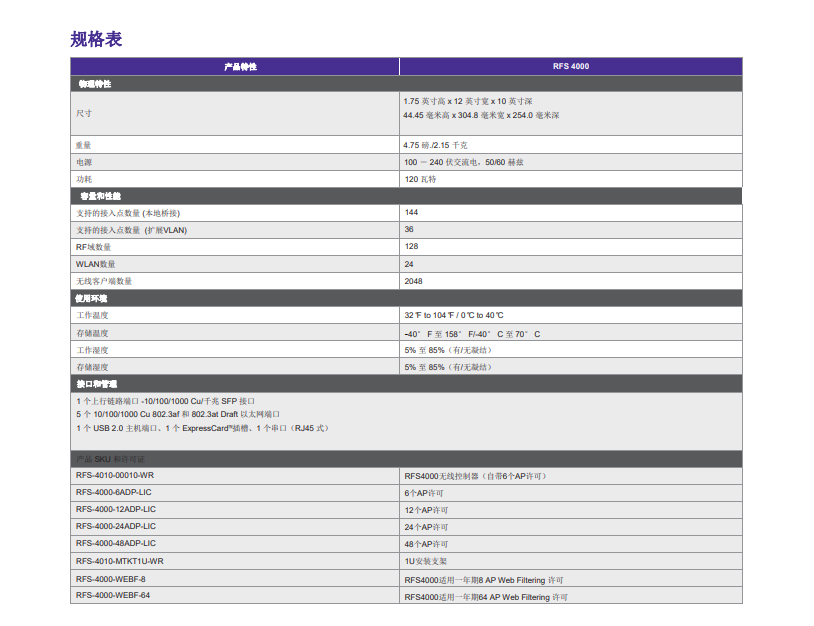The width and height of the screenshot is (814, 626).
Task: Click the 存储温度 label
Action: click(92, 333)
